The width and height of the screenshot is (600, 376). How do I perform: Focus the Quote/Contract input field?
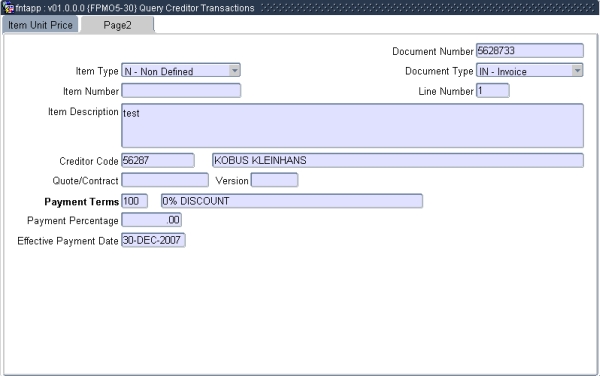pos(165,180)
